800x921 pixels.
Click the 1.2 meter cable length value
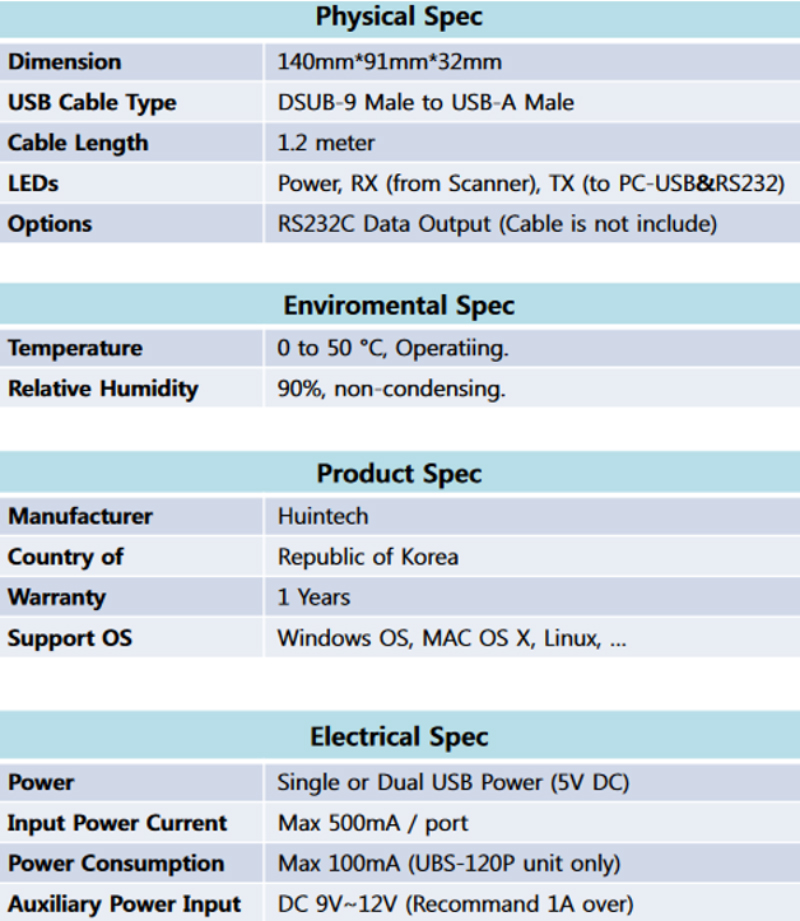click(326, 143)
